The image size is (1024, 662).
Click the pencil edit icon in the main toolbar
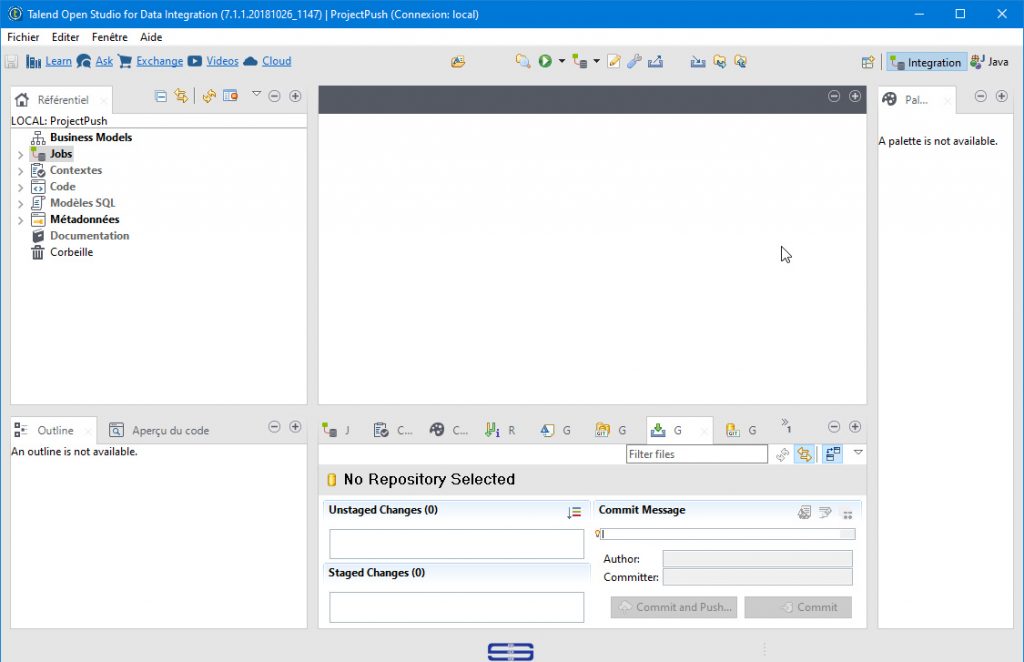613,61
